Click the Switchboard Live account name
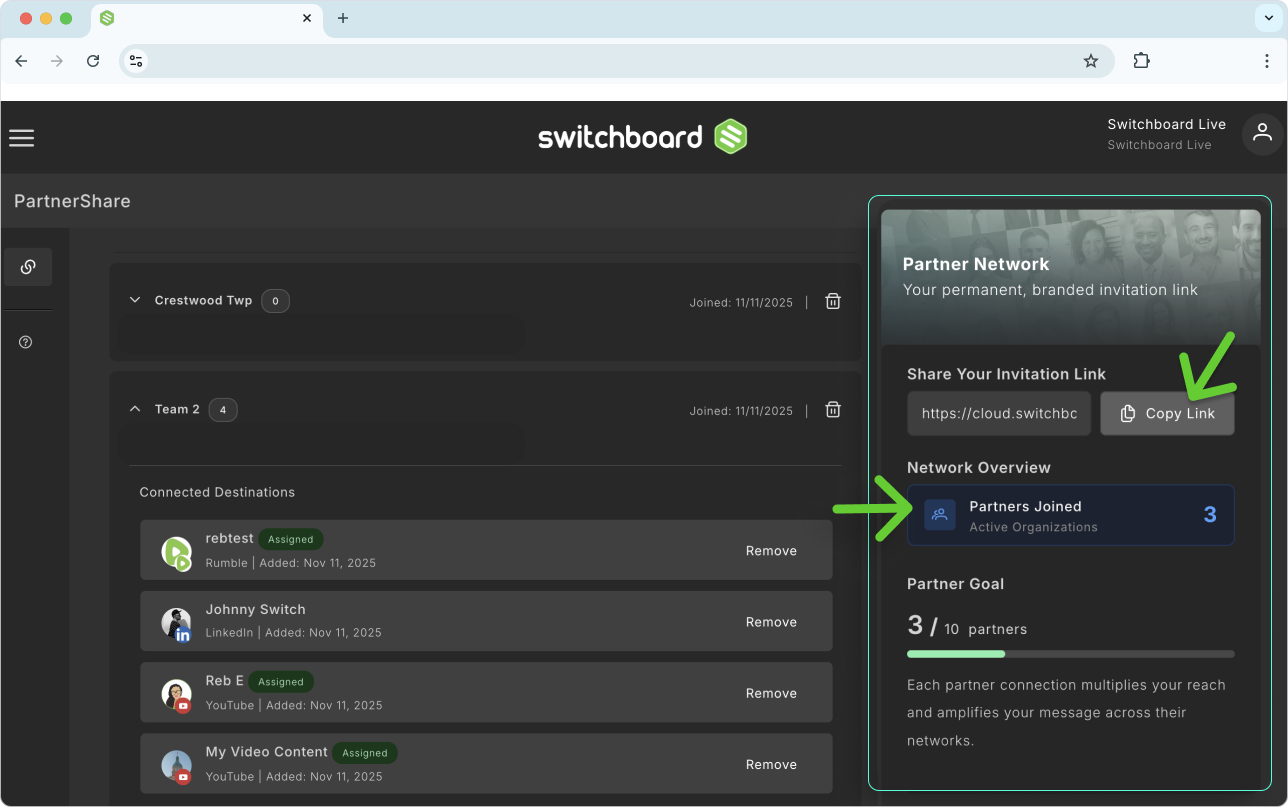The height and width of the screenshot is (807, 1288). pyautogui.click(x=1166, y=124)
